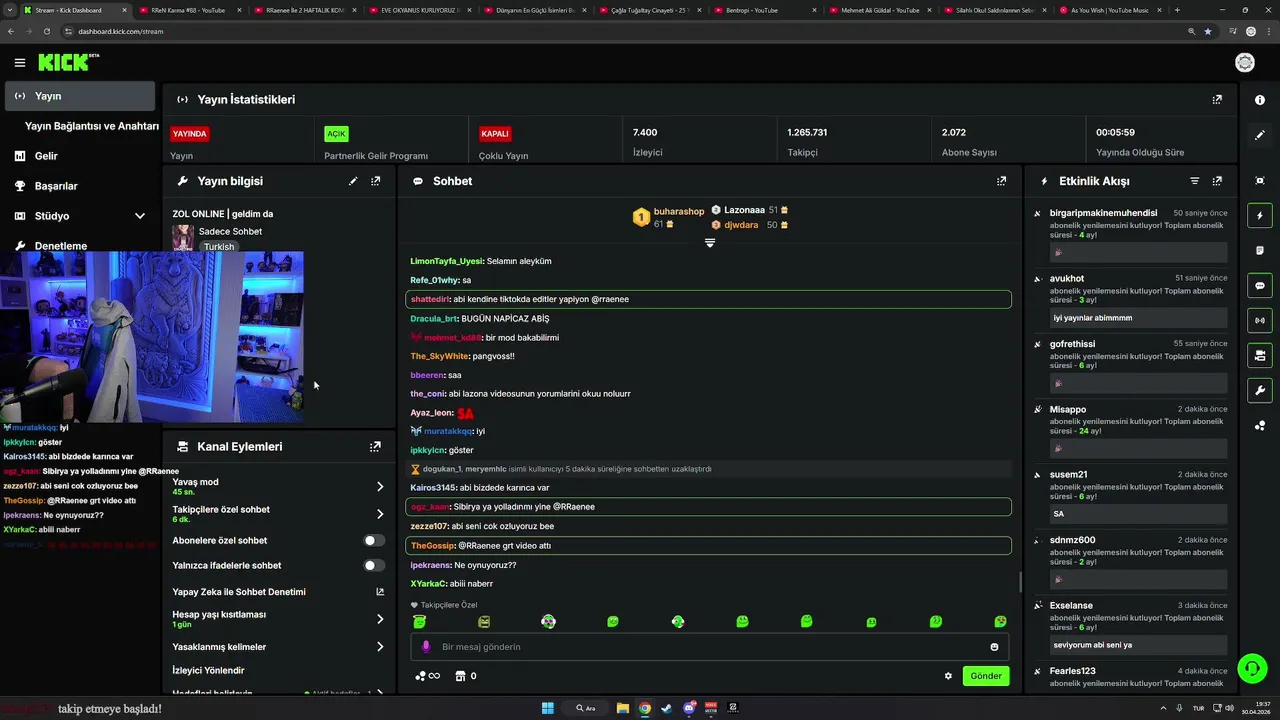The height and width of the screenshot is (720, 1280).
Task: Pop out the Sohbet chat panel
Action: 1001,181
